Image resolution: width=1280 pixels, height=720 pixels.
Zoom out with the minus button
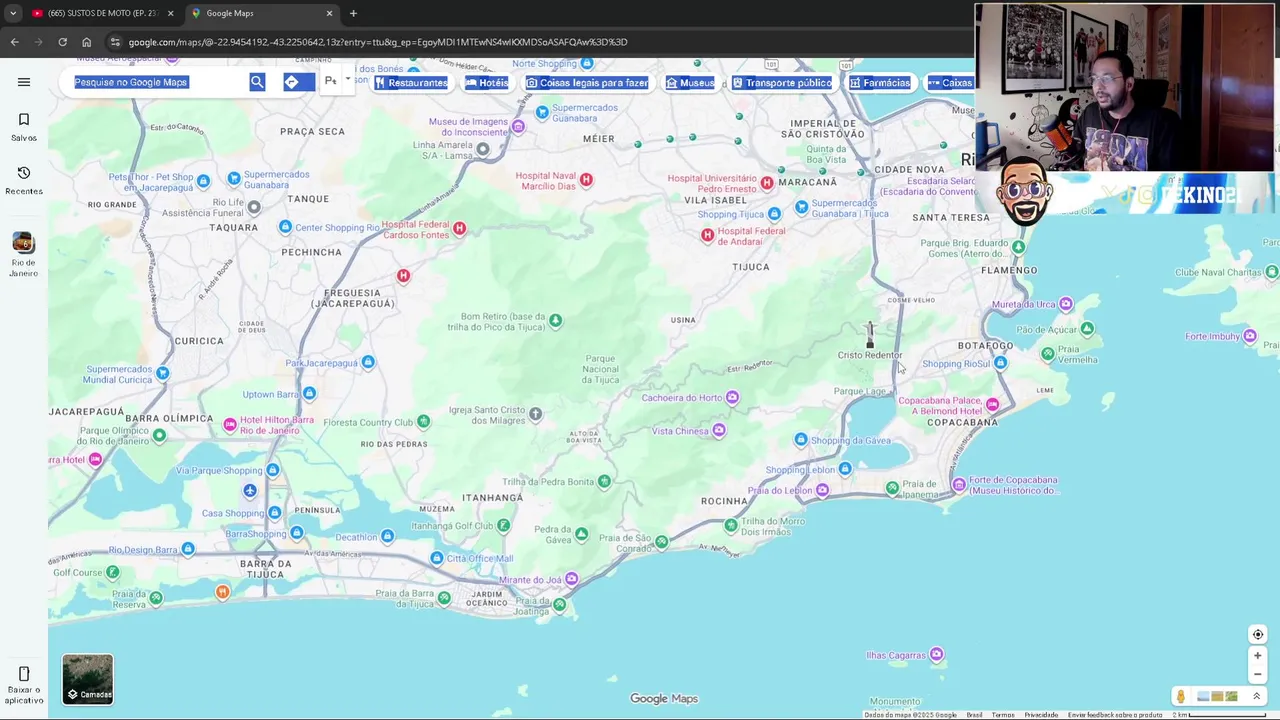(1258, 674)
